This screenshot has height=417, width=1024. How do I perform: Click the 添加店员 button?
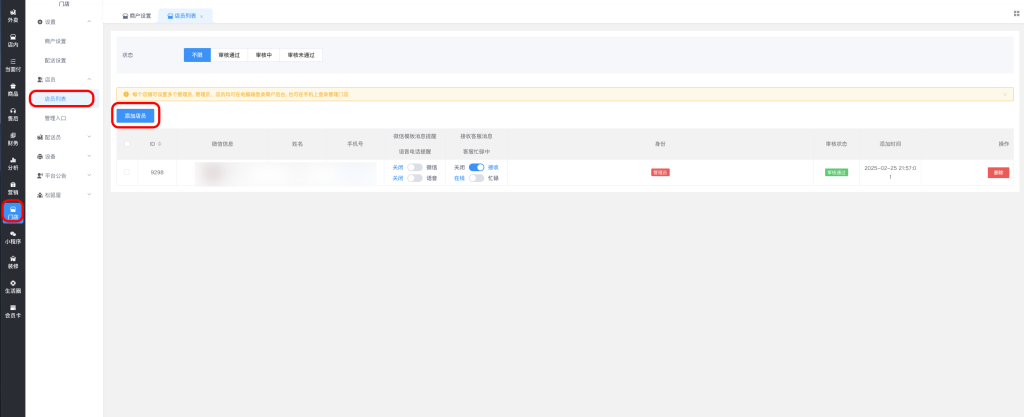pos(135,115)
